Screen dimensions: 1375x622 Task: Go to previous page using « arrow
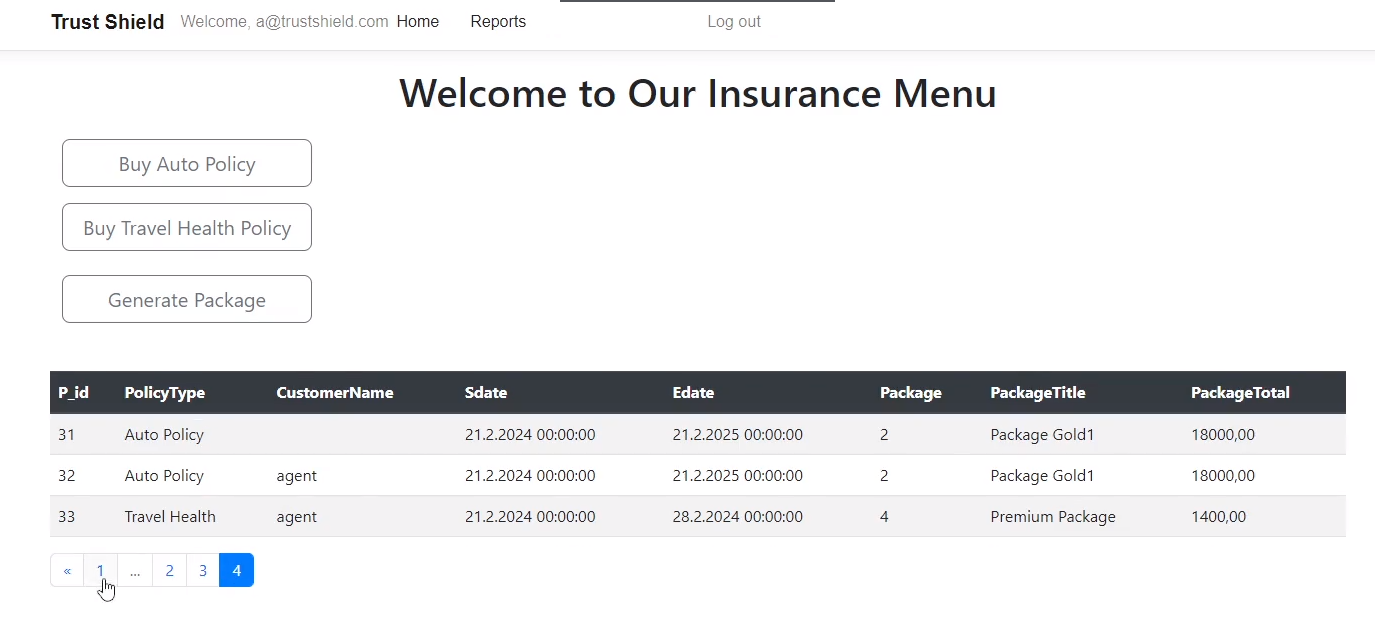(x=67, y=570)
